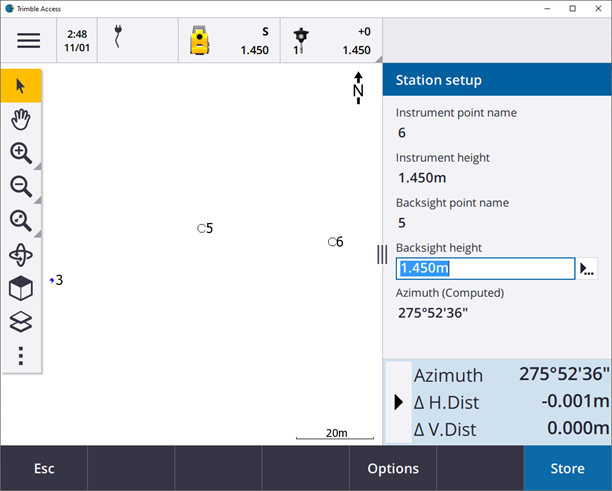This screenshot has height=491, width=612.
Task: Click the Zoom out magnifier
Action: (x=21, y=186)
